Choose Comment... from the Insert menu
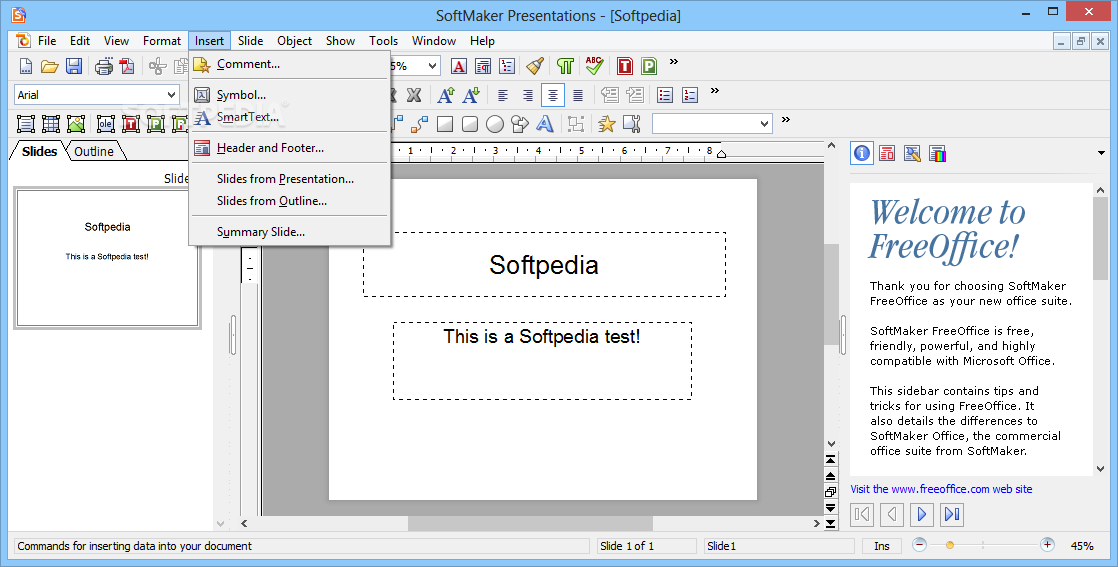This screenshot has height=567, width=1118. (289, 64)
